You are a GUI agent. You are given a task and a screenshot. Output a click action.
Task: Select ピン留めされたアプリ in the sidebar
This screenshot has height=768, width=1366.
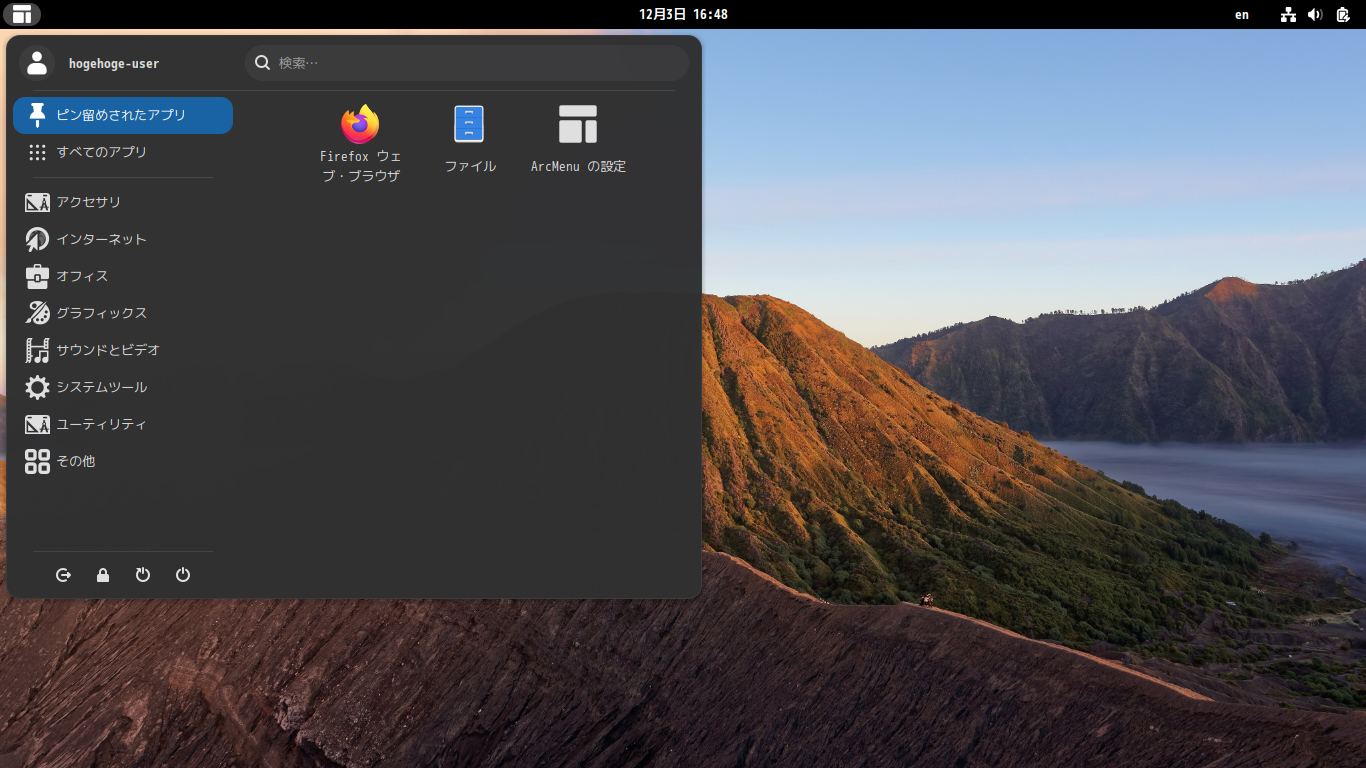123,115
